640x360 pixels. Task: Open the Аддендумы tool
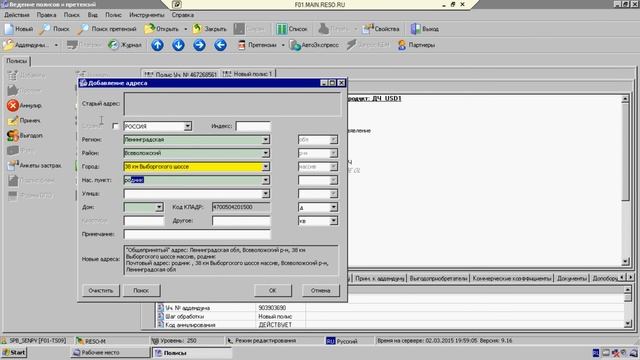27,45
